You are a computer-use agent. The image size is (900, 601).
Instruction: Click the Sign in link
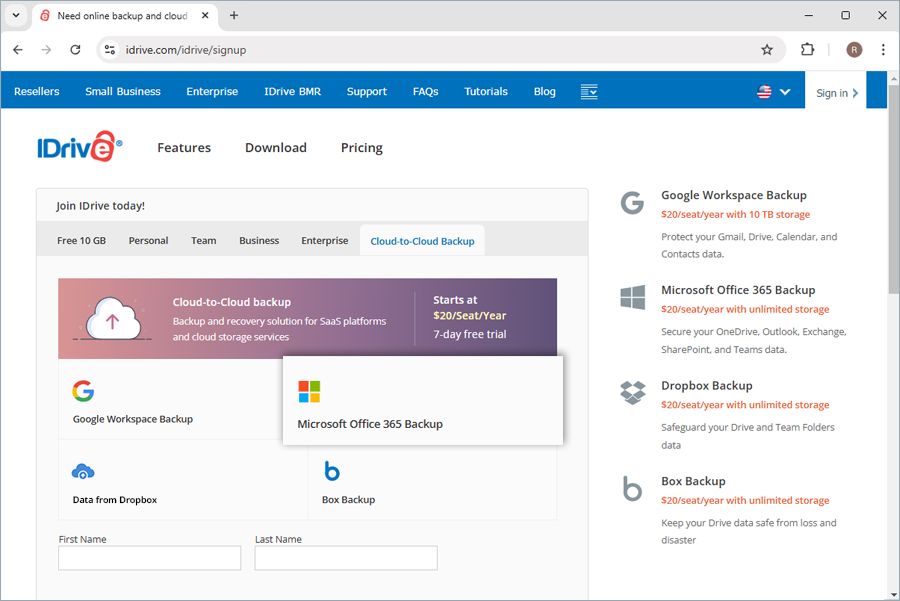click(x=837, y=93)
